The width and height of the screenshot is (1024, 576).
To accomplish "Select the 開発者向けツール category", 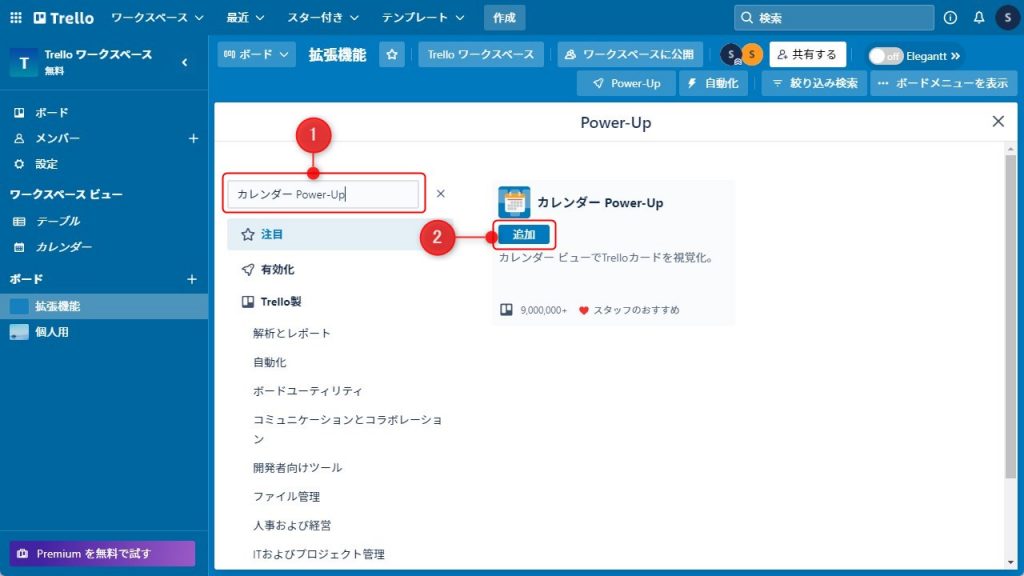I will [297, 468].
